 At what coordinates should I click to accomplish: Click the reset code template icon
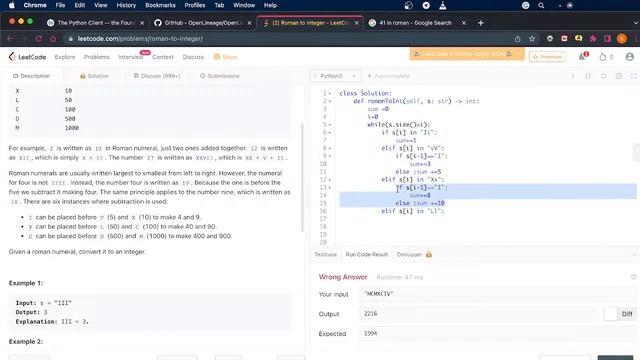click(603, 76)
